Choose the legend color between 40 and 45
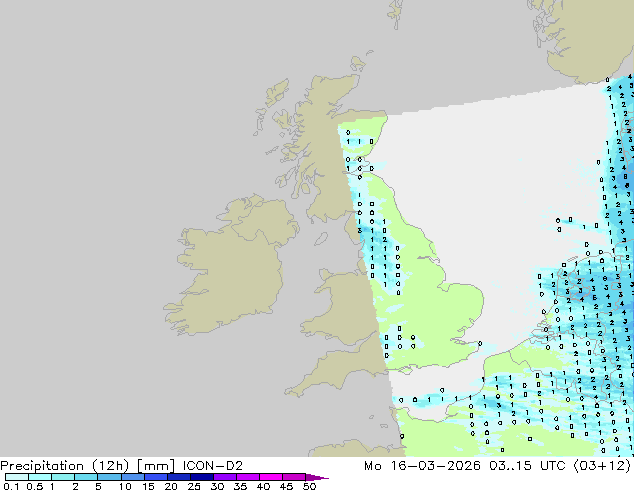This screenshot has height=490, width=634. tap(275, 478)
